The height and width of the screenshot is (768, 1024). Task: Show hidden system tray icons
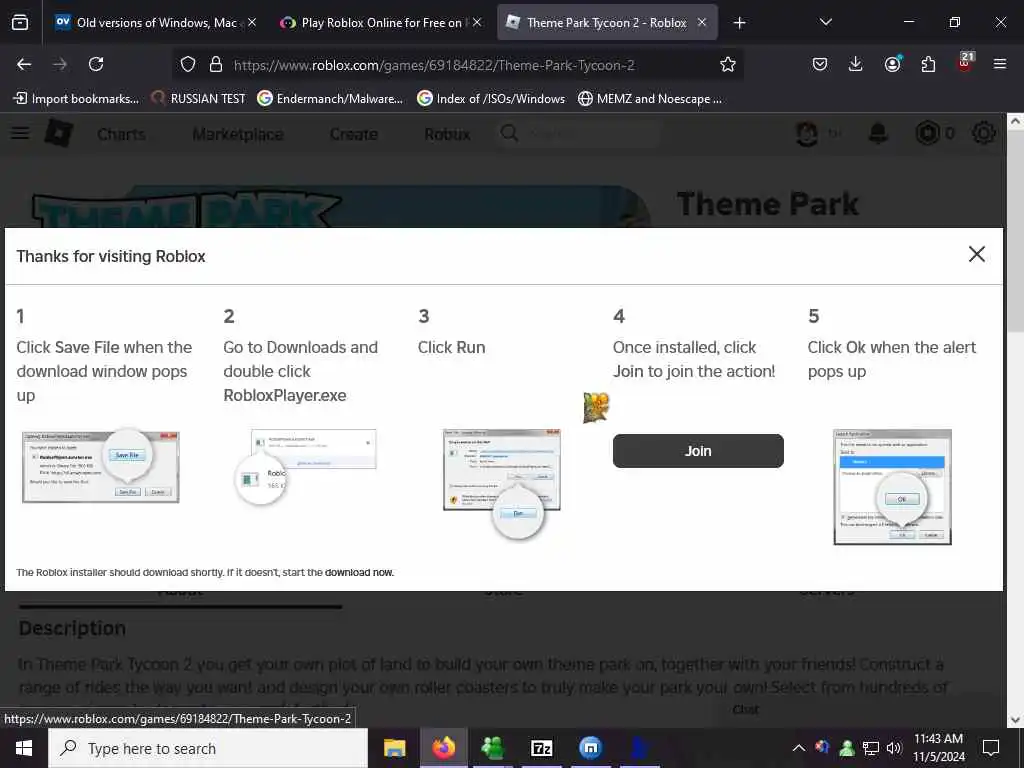(x=799, y=748)
